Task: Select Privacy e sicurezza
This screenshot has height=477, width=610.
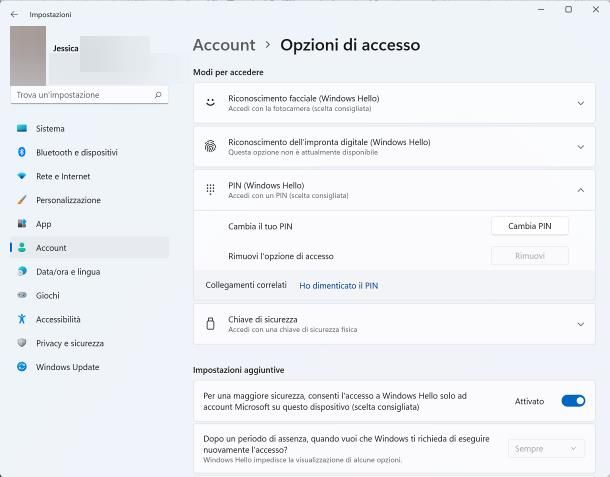Action: click(90, 343)
